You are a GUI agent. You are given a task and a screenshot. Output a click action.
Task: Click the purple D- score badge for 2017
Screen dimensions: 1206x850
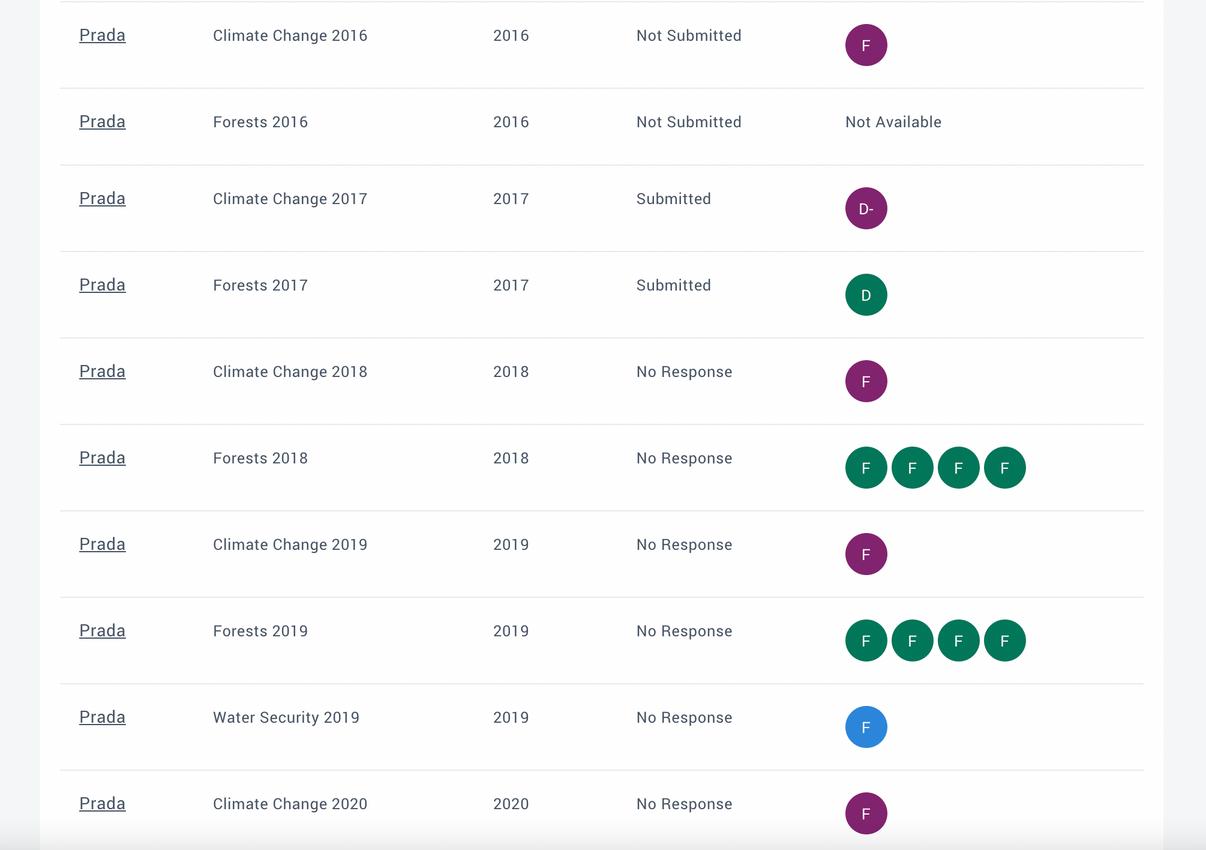866,208
